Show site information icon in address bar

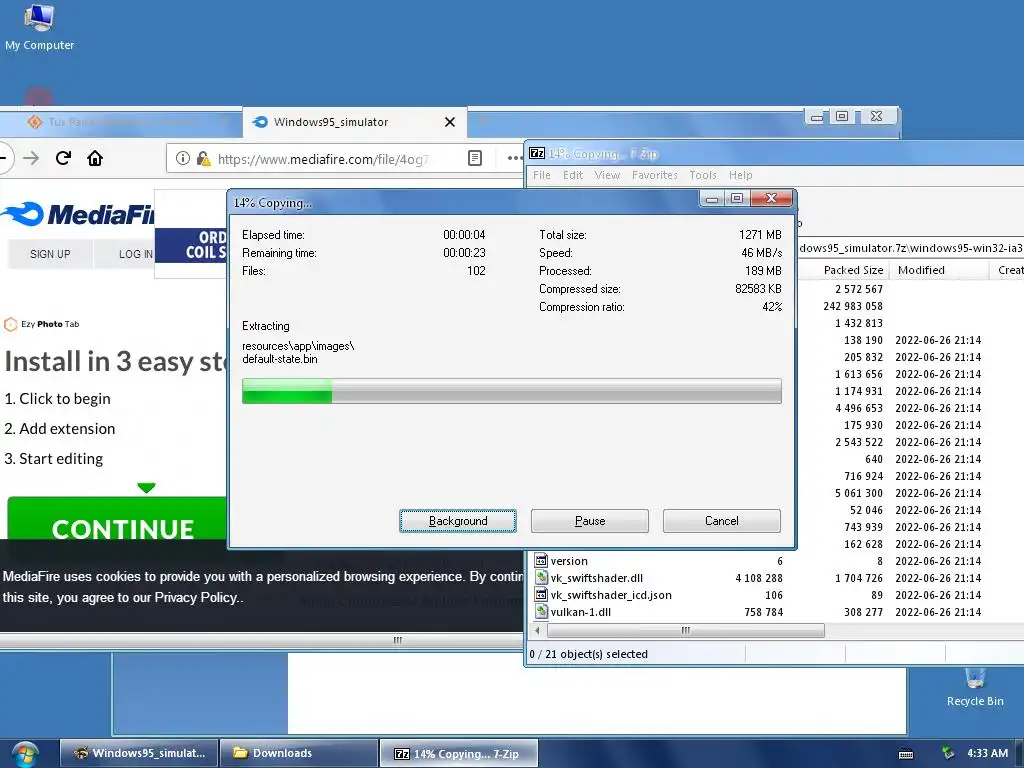point(184,158)
